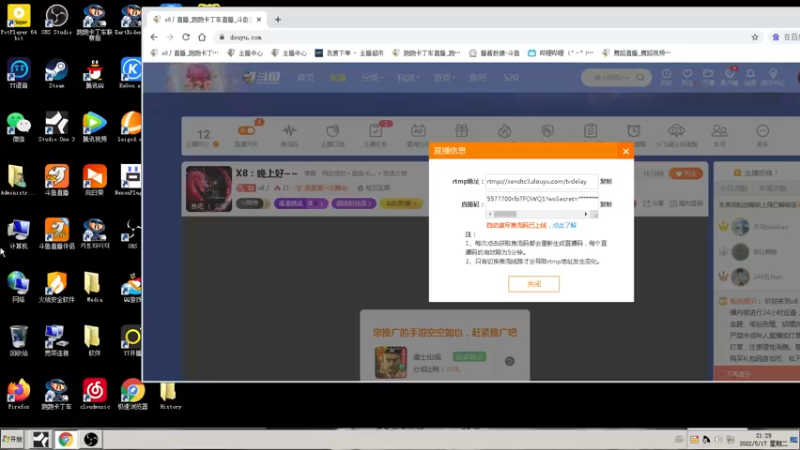Screen dimensions: 800x450
Task: Click the rtmp address field
Action: click(541, 181)
